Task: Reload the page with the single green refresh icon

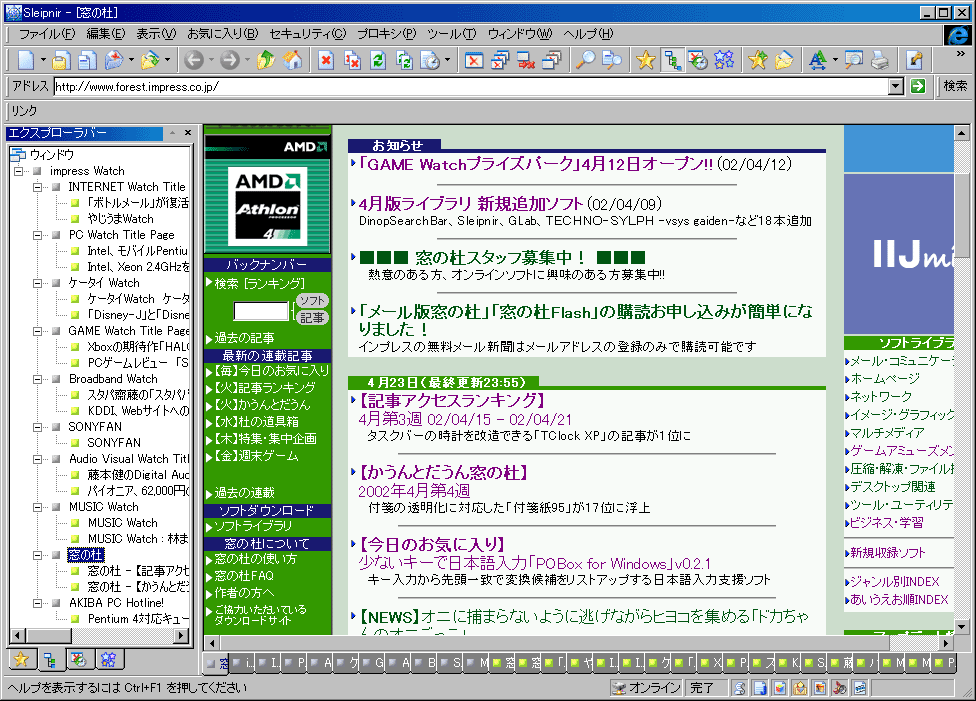Action: click(378, 61)
